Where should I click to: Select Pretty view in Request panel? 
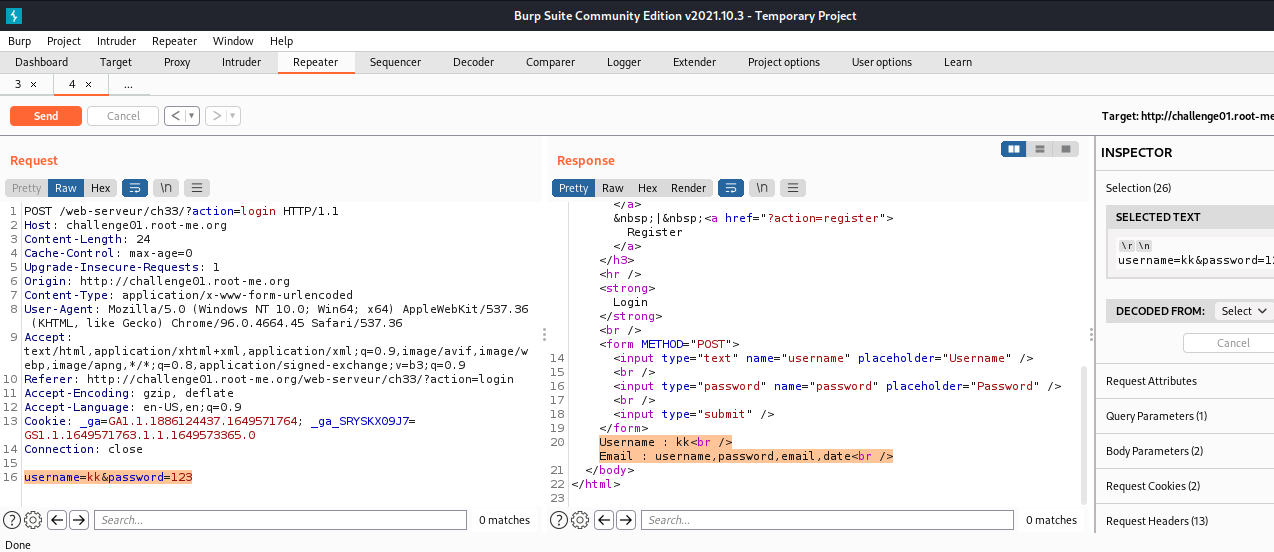coord(27,188)
